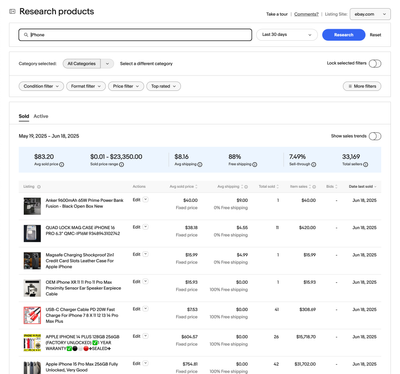
Task: Click the blue Research button
Action: tap(344, 35)
